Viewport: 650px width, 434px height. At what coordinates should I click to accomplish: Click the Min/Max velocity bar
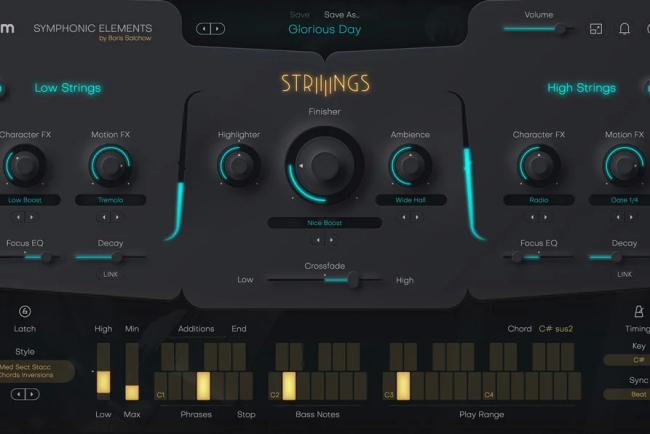(x=132, y=371)
